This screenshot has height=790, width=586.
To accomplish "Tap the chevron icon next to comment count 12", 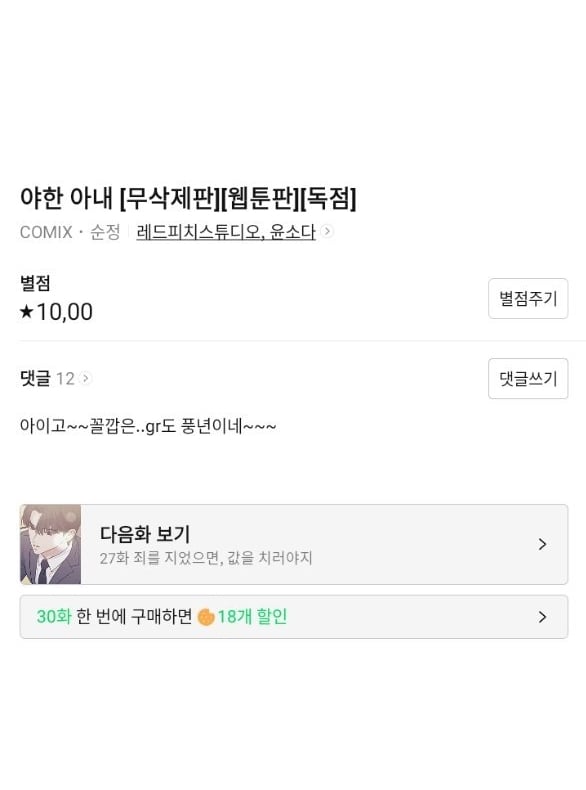I will [85, 378].
